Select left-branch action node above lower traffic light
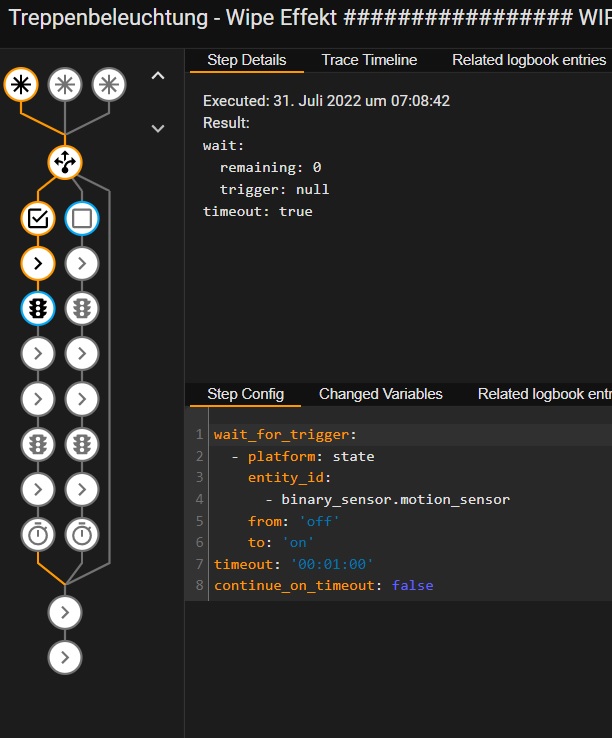Screen dimensions: 612x738 [38, 399]
